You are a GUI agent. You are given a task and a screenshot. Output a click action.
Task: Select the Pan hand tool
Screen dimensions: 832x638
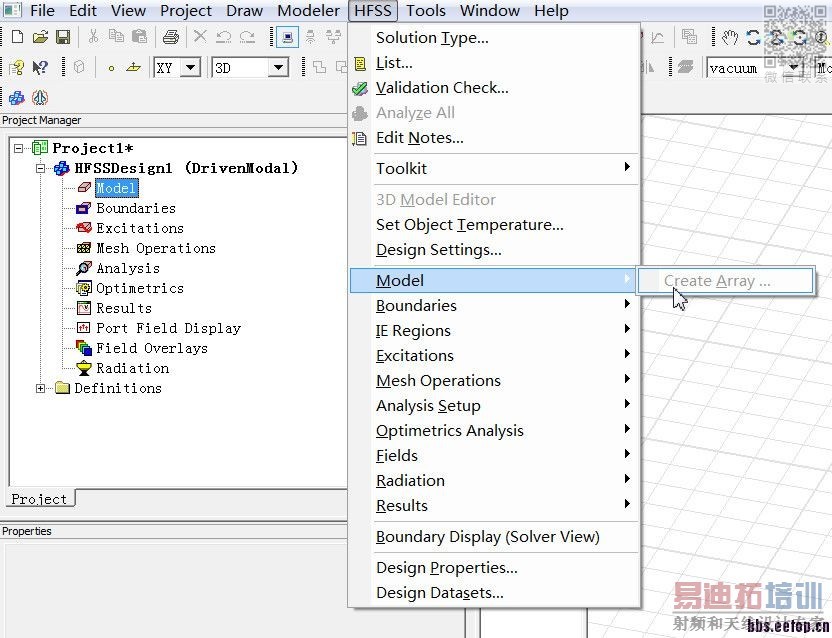click(730, 37)
